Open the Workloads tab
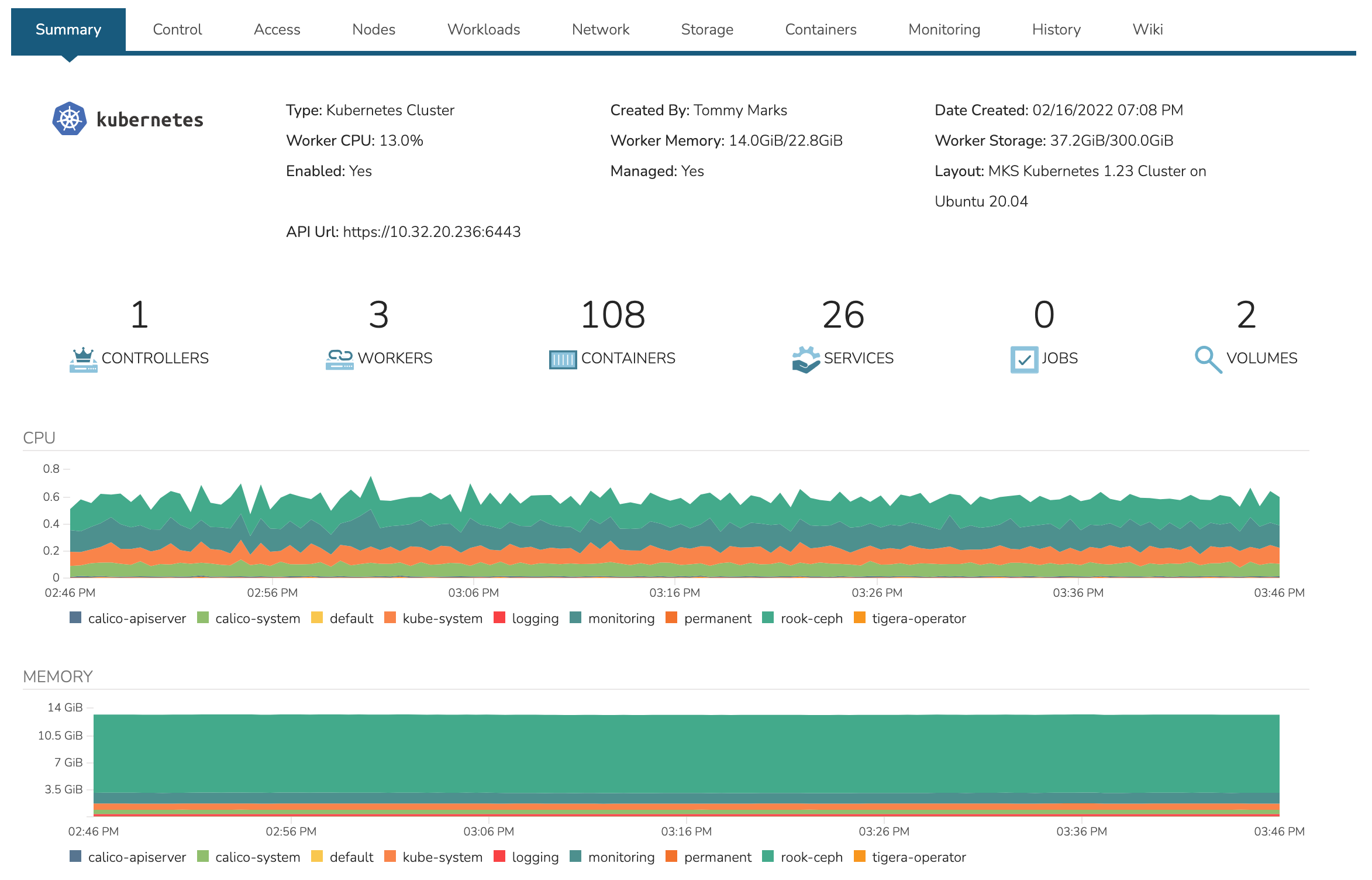Image resolution: width=1372 pixels, height=880 pixels. (x=483, y=29)
